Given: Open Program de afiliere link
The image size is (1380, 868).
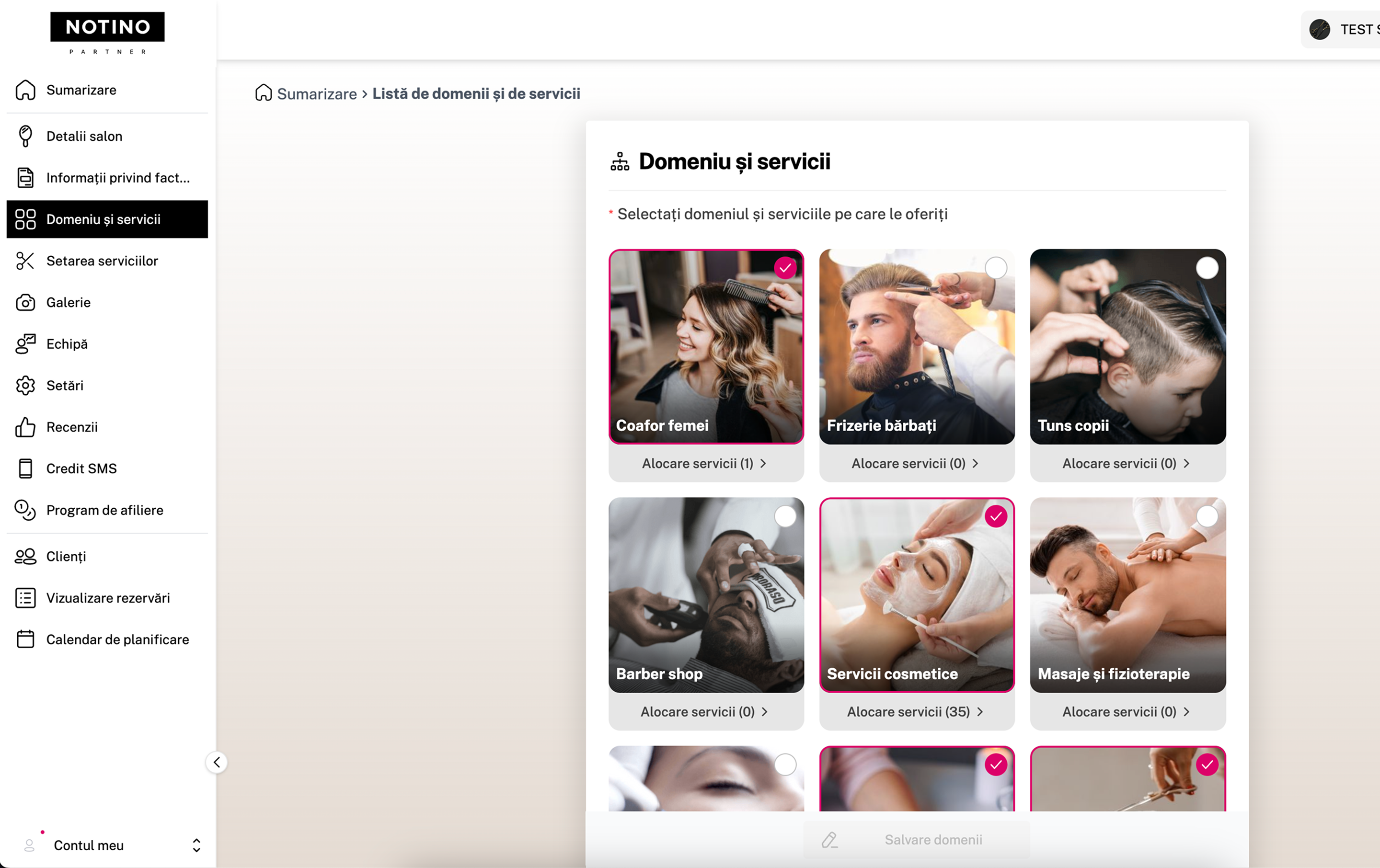Looking at the screenshot, I should coord(107,510).
